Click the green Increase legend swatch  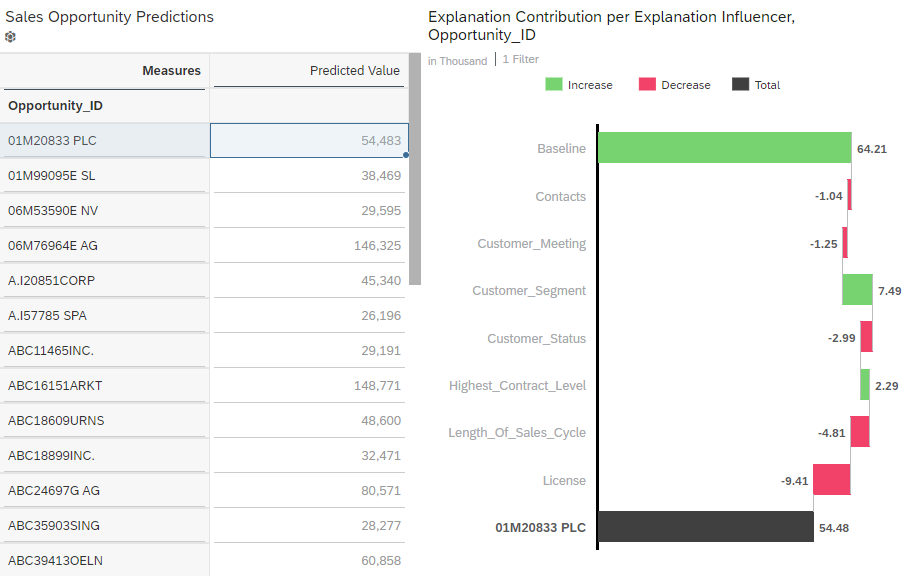(x=554, y=85)
